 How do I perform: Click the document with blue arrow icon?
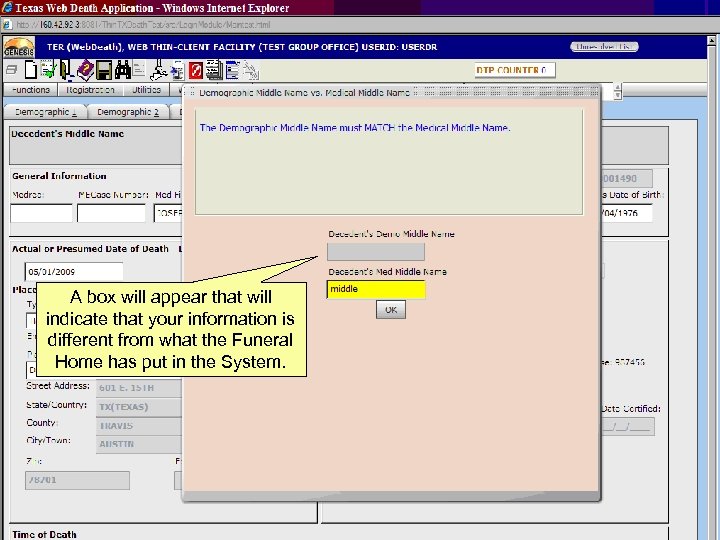point(178,71)
